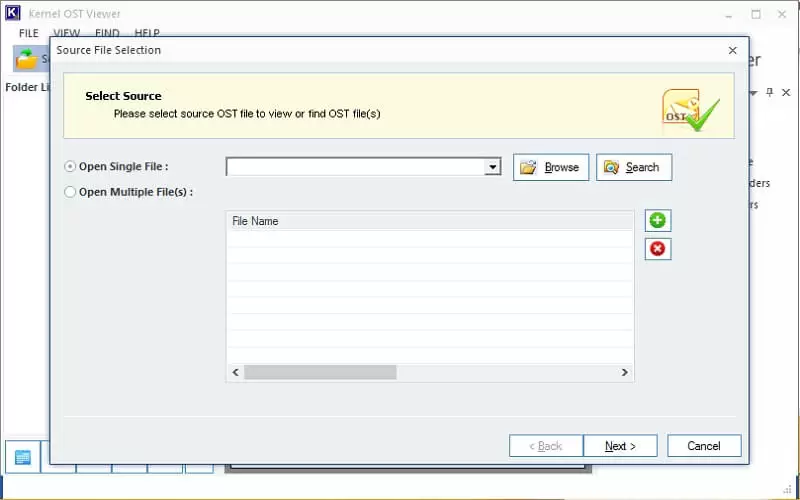Screen dimensions: 800x500
Task: Open the FILE menu in Kernel OST Viewer
Action: pyautogui.click(x=29, y=33)
